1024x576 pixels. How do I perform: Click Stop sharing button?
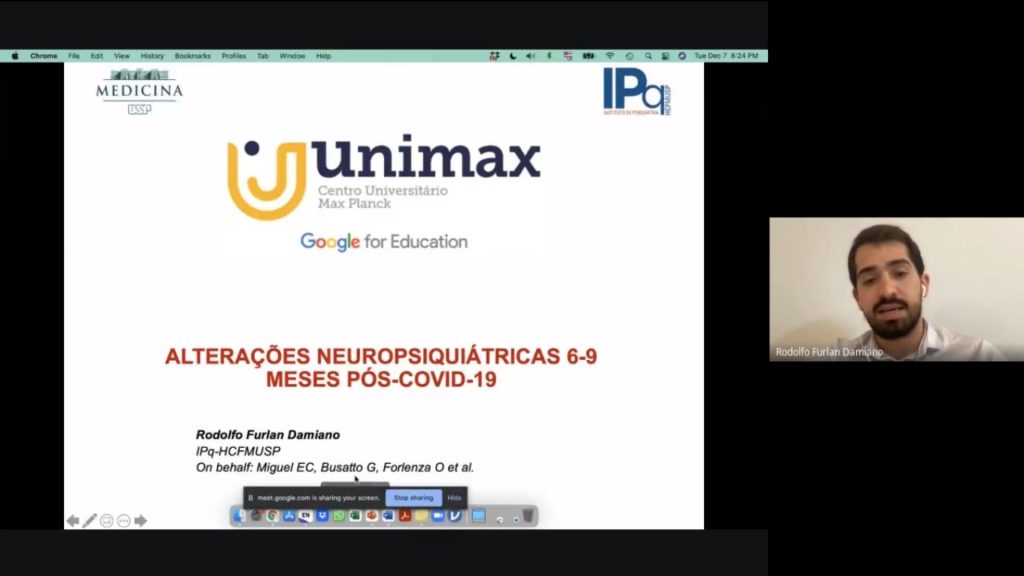pyautogui.click(x=413, y=497)
